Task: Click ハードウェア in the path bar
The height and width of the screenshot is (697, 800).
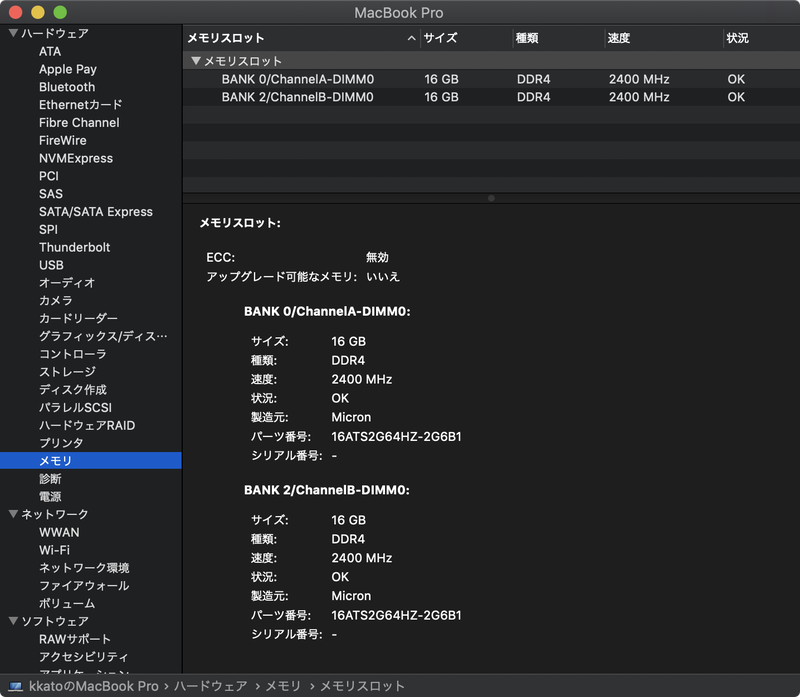Action: pyautogui.click(x=211, y=686)
